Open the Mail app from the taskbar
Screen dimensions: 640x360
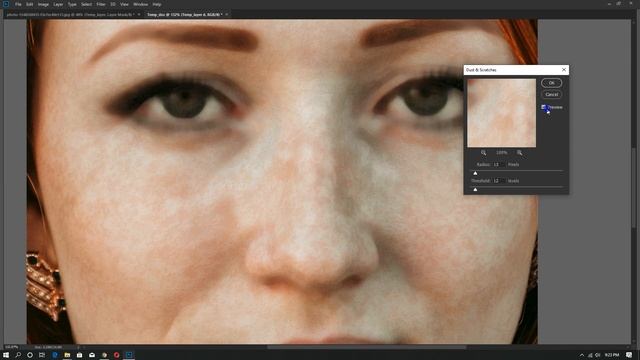click(x=92, y=355)
